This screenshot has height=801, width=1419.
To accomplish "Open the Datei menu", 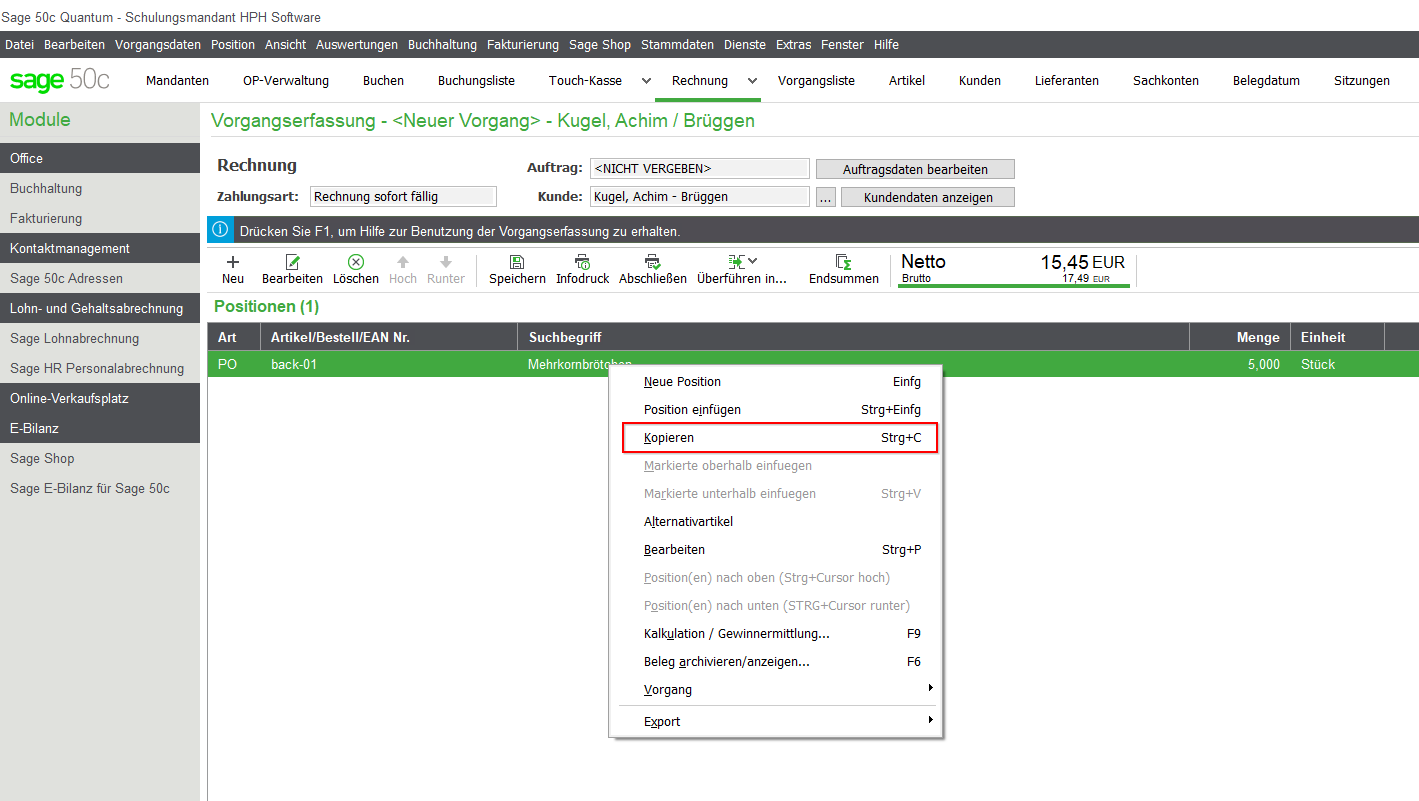I will [x=19, y=45].
